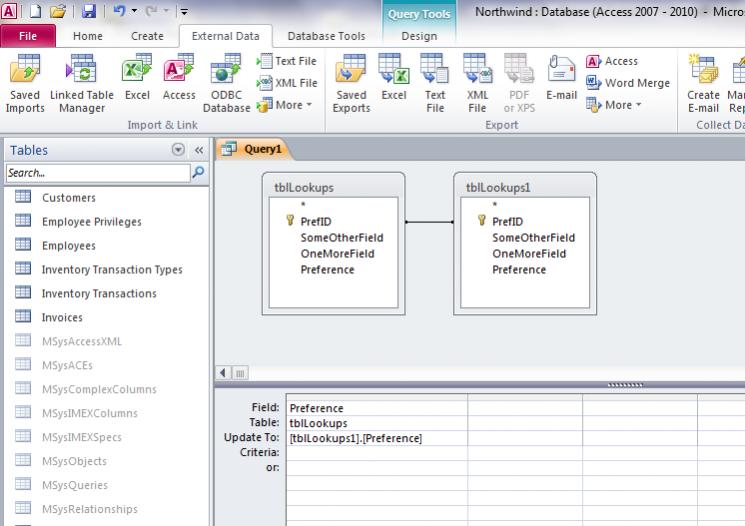
Task: Click the Save icon in Quick Access Toolbar
Action: click(x=88, y=13)
